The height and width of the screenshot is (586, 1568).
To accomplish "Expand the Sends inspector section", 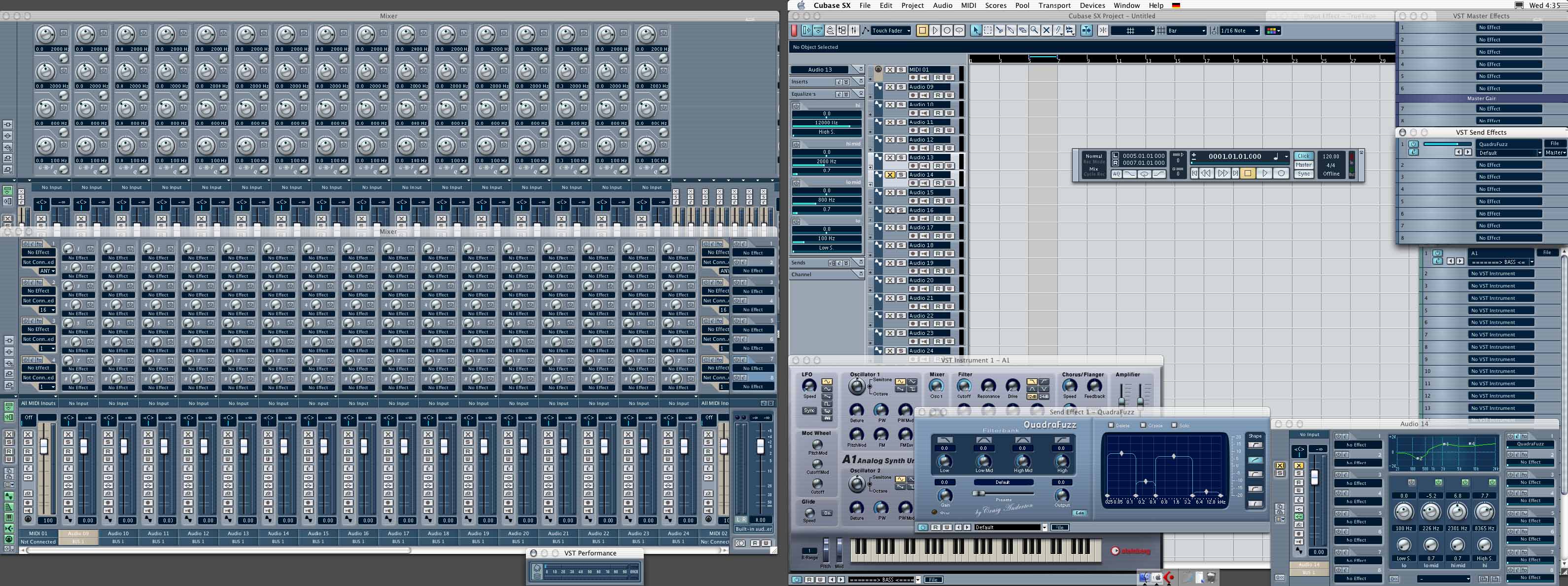I will 861,262.
